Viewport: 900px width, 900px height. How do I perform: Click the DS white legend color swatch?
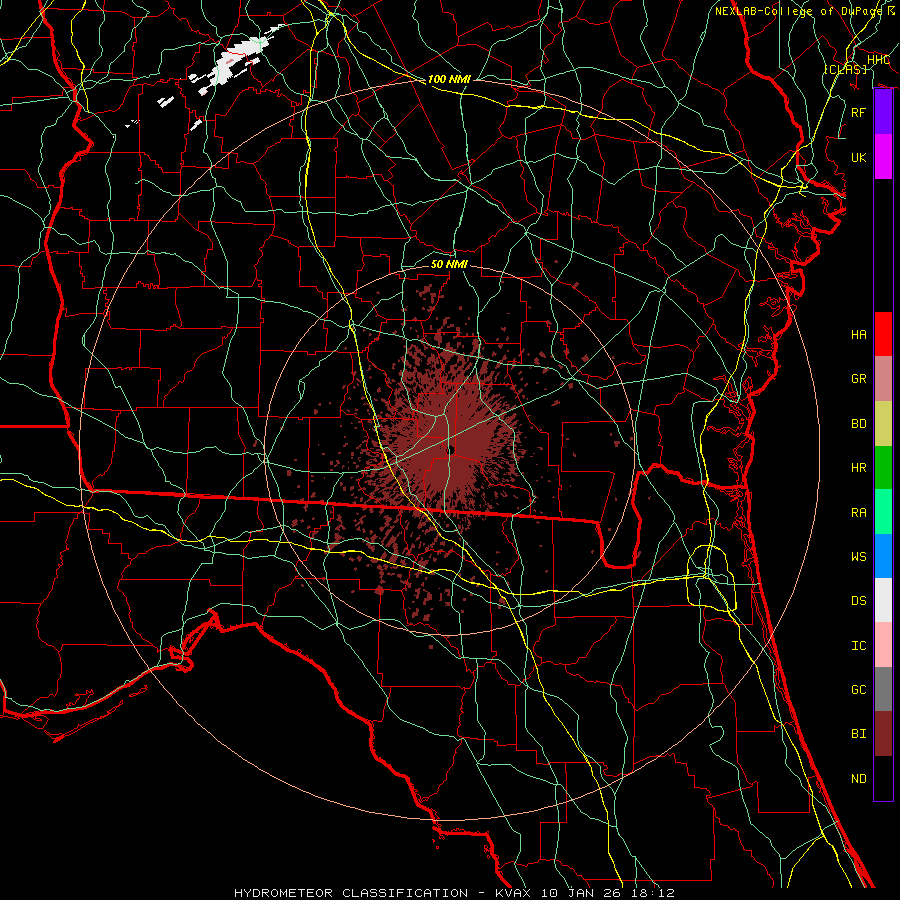pos(883,600)
